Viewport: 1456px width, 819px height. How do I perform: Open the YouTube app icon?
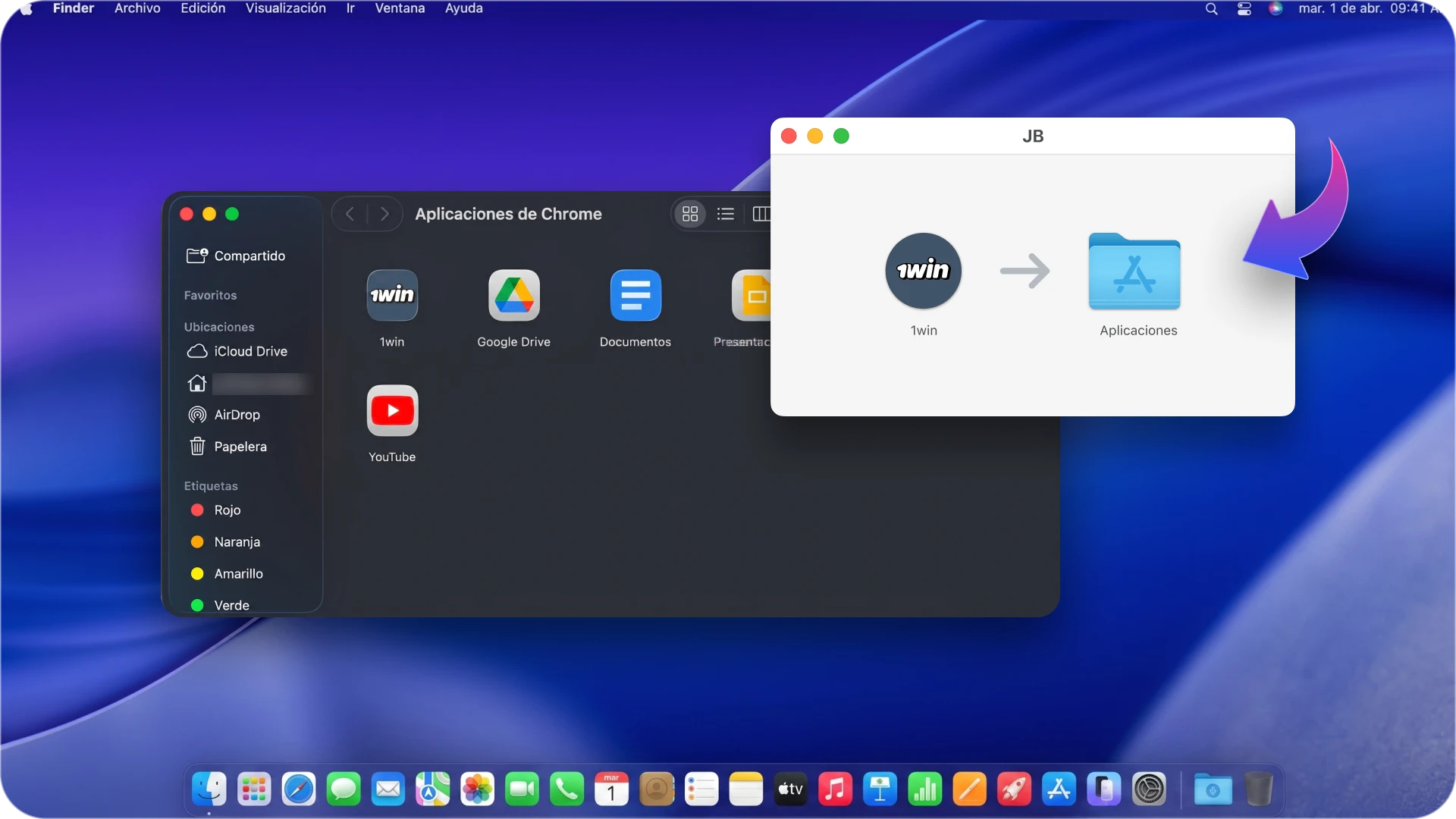tap(392, 410)
